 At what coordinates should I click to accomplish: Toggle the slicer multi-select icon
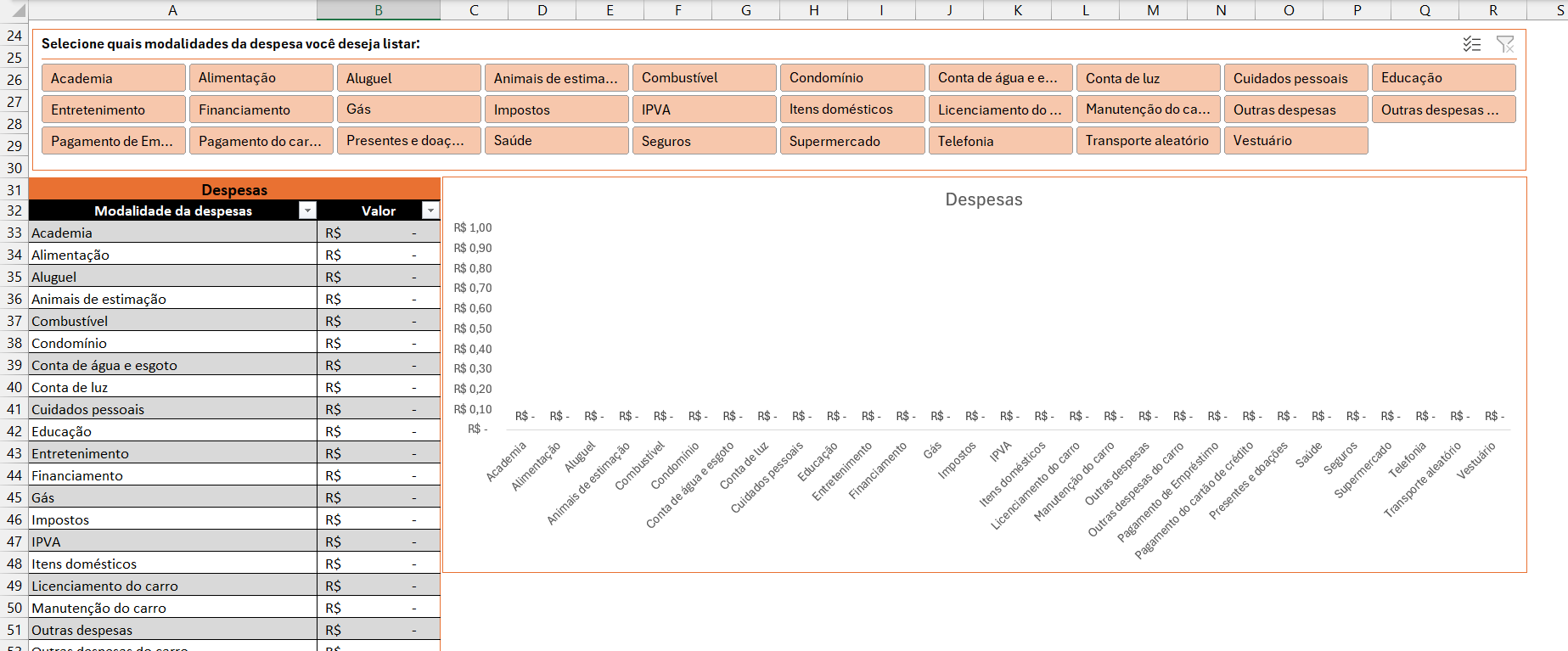pyautogui.click(x=1472, y=44)
